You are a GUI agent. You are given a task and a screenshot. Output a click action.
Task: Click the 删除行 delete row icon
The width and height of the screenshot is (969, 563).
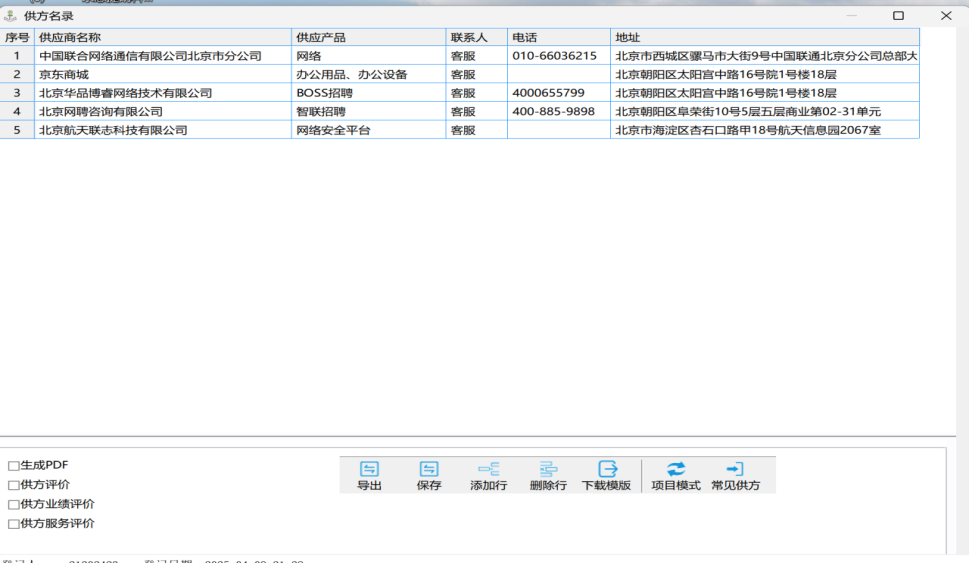click(x=548, y=469)
